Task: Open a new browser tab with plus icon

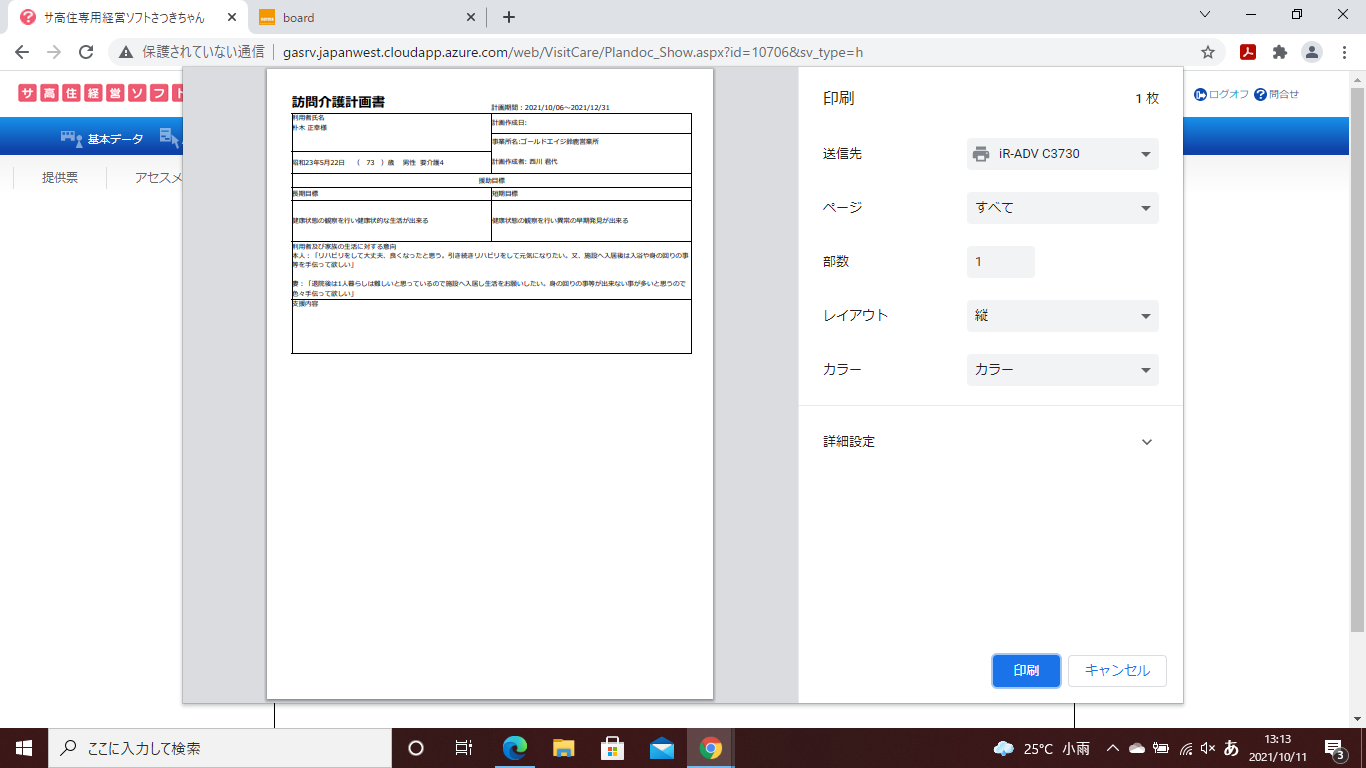Action: point(509,17)
